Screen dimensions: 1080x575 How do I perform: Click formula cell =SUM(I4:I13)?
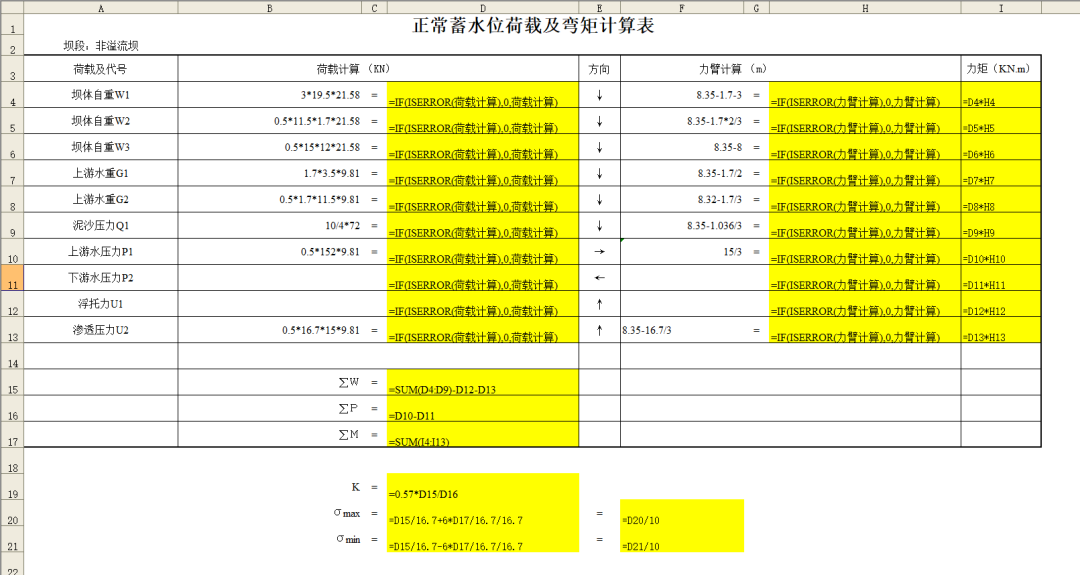[483, 435]
